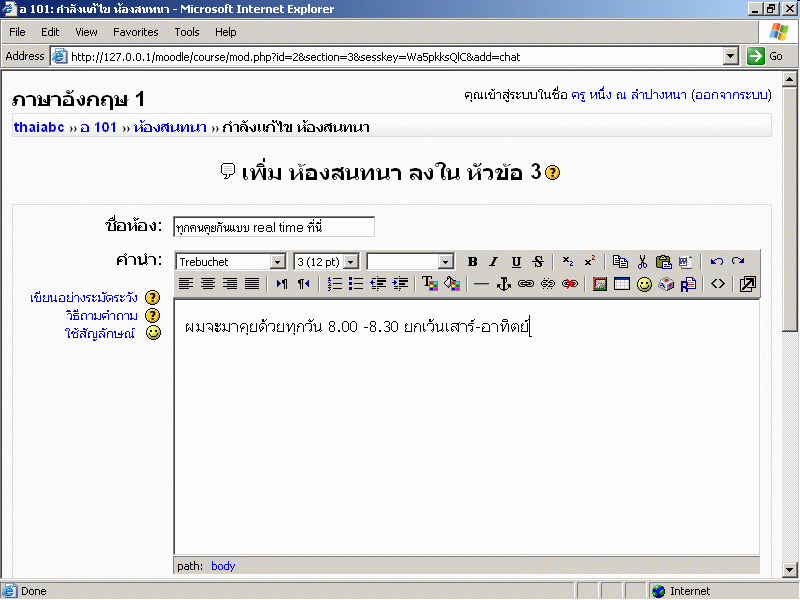
Task: Apply subscript formatting
Action: click(x=568, y=262)
